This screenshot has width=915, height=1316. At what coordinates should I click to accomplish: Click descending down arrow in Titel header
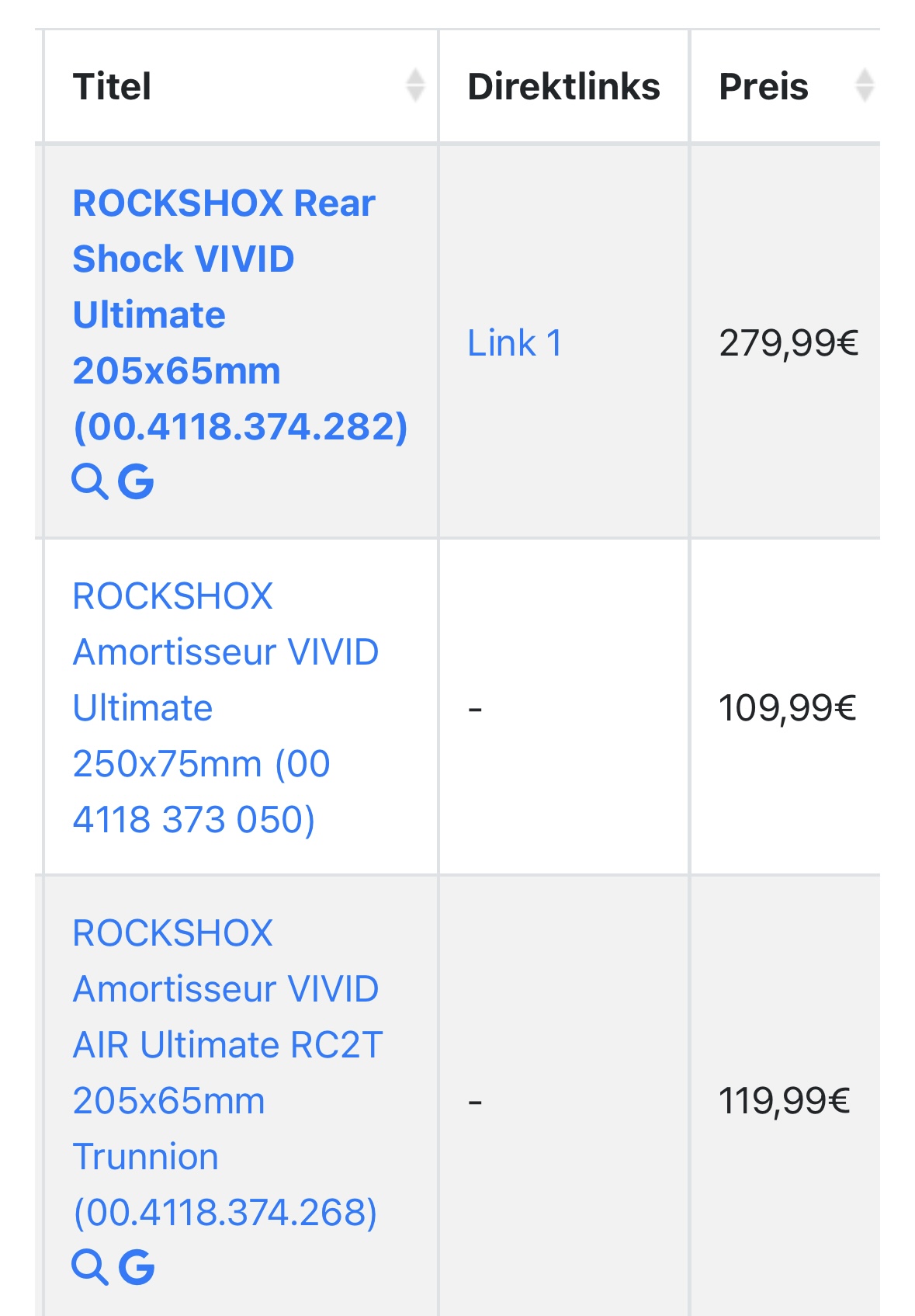tap(416, 95)
